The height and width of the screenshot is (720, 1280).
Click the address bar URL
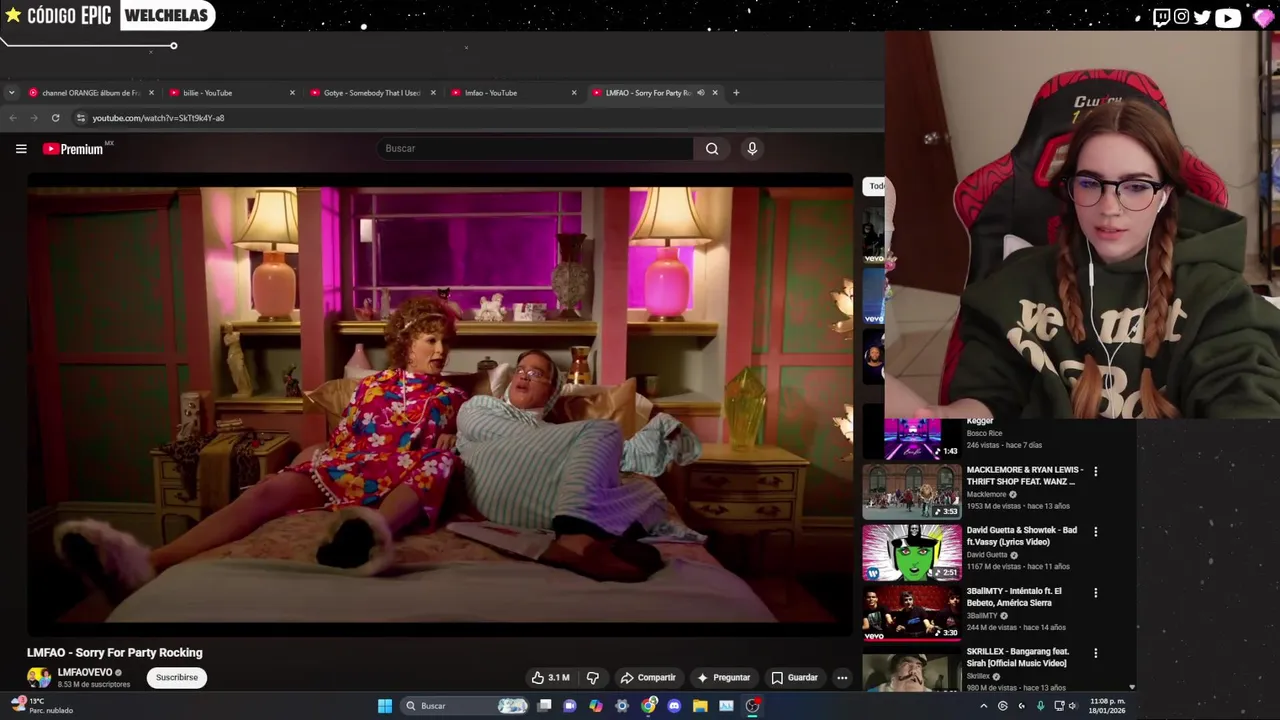coord(158,118)
